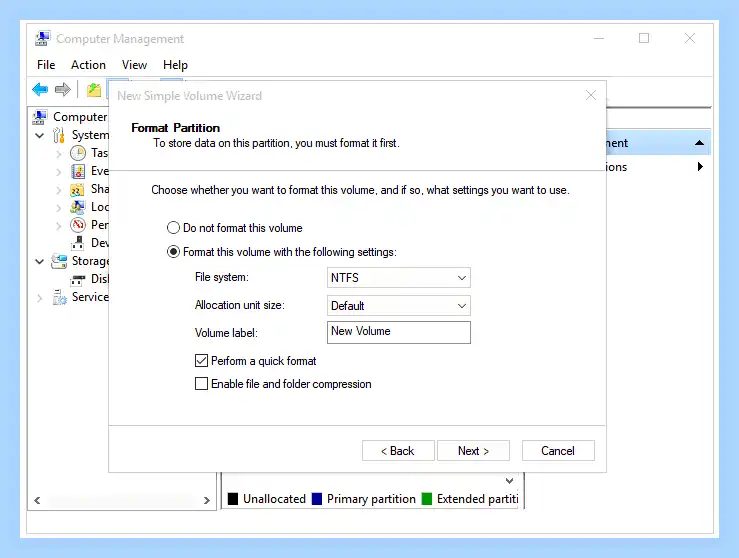Select the Computer Management root node icon
Viewport: 739px width, 558px height.
click(x=40, y=117)
